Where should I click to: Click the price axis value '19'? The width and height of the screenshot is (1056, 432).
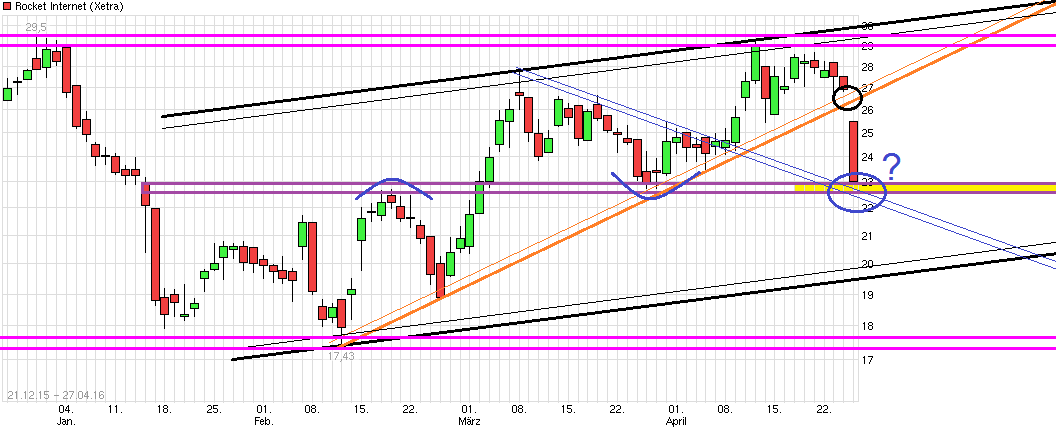pos(867,295)
